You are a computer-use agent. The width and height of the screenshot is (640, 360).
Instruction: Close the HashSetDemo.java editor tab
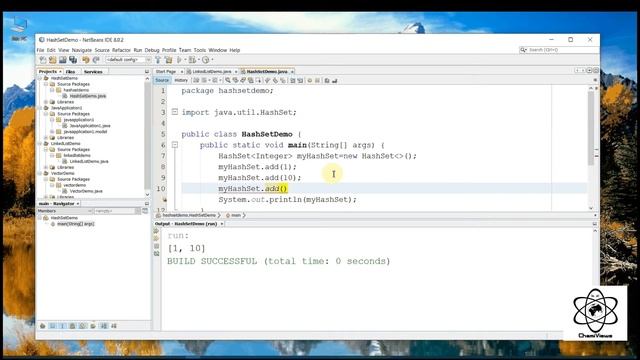[x=292, y=72]
